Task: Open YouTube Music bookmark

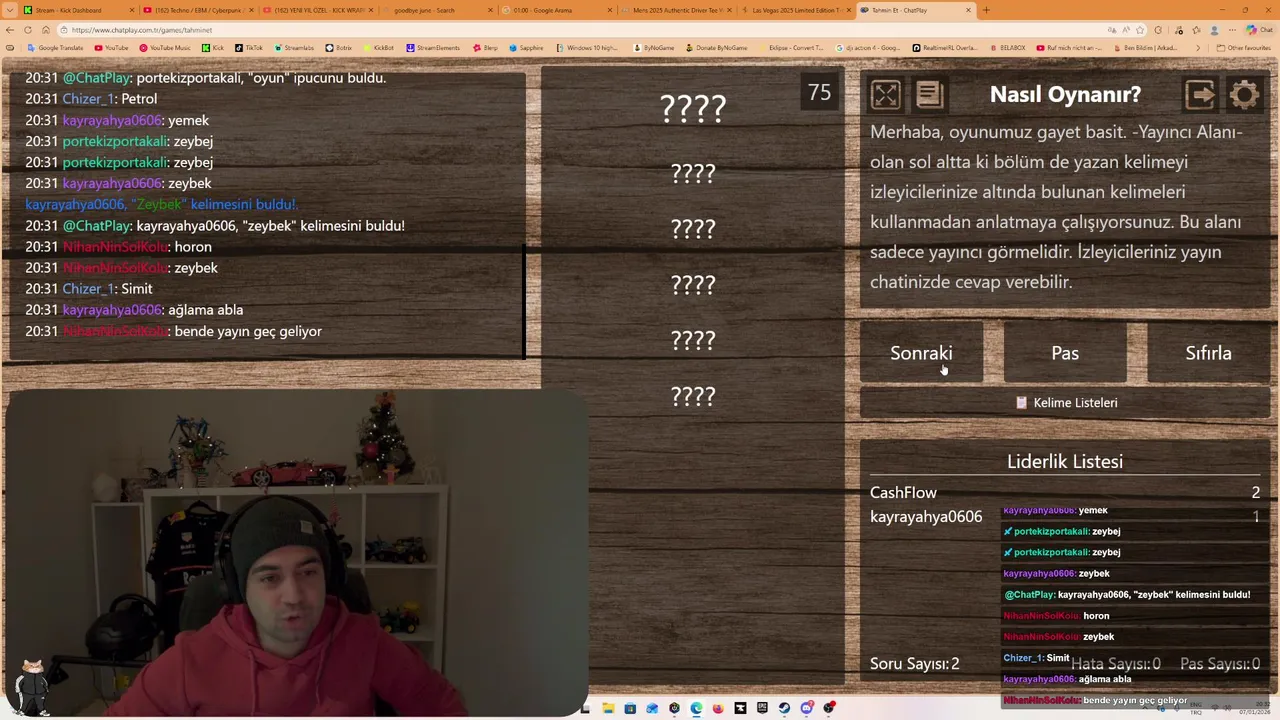Action: tap(165, 48)
